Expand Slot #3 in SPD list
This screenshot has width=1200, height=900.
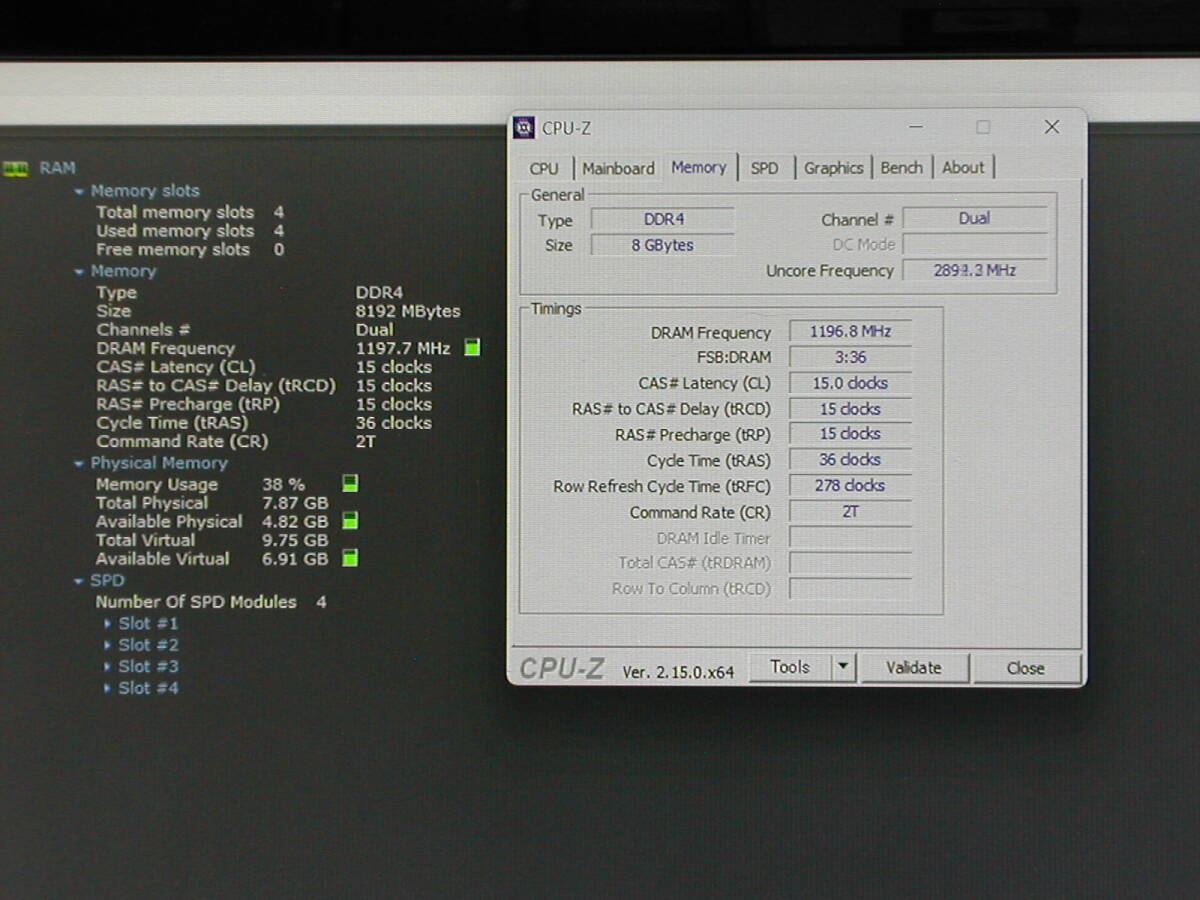click(x=109, y=667)
